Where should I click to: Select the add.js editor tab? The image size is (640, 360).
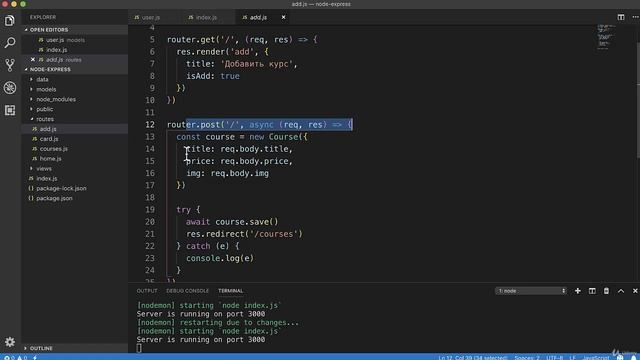click(258, 17)
